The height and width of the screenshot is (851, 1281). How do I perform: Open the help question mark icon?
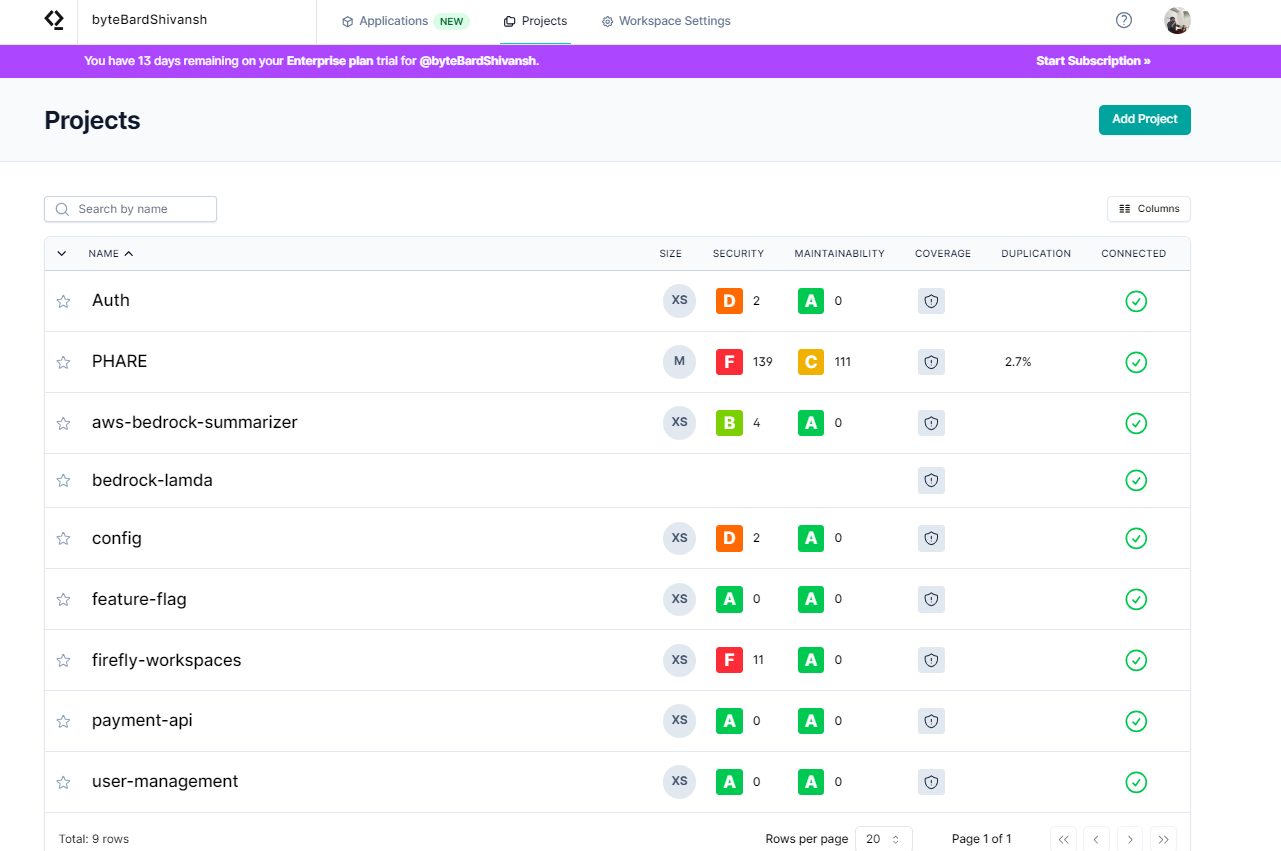click(x=1124, y=20)
